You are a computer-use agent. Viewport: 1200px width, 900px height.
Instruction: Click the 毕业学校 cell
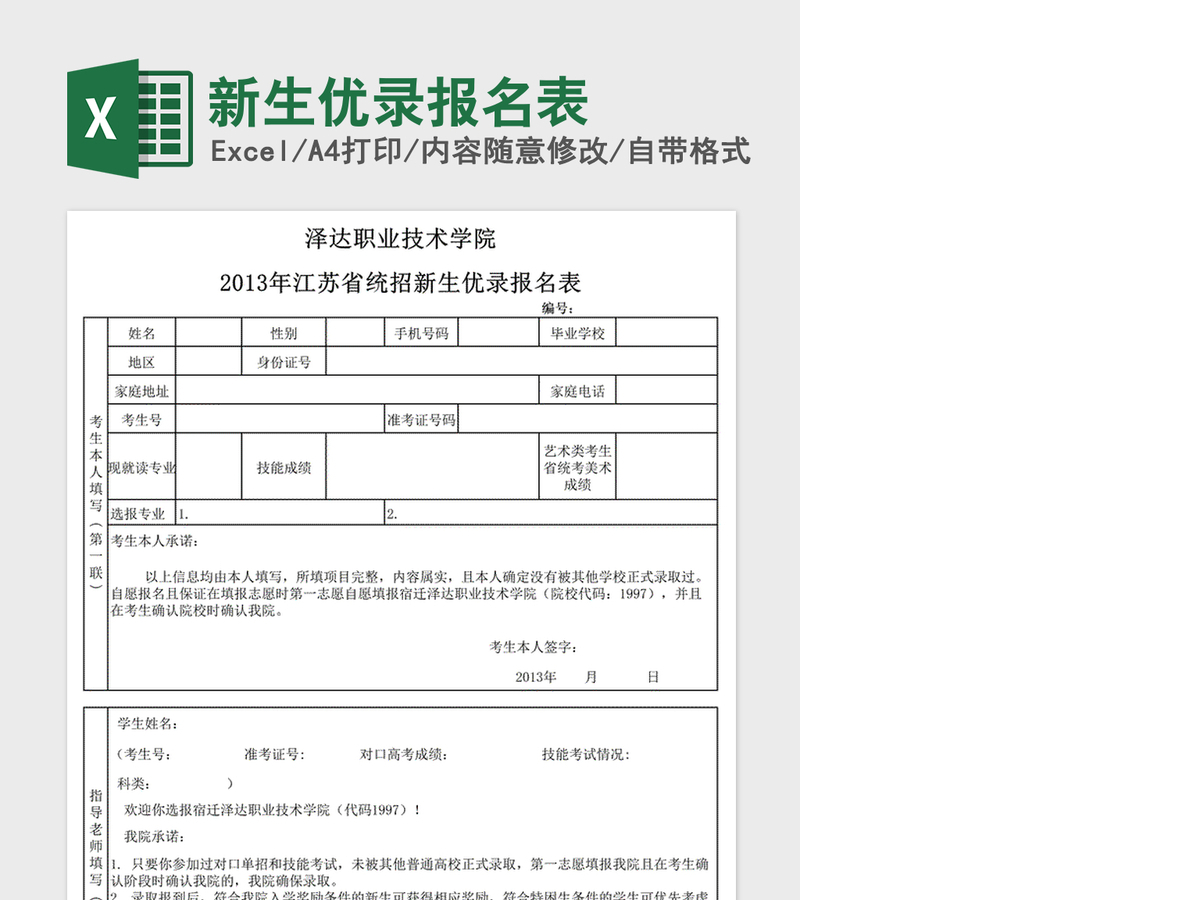(578, 333)
